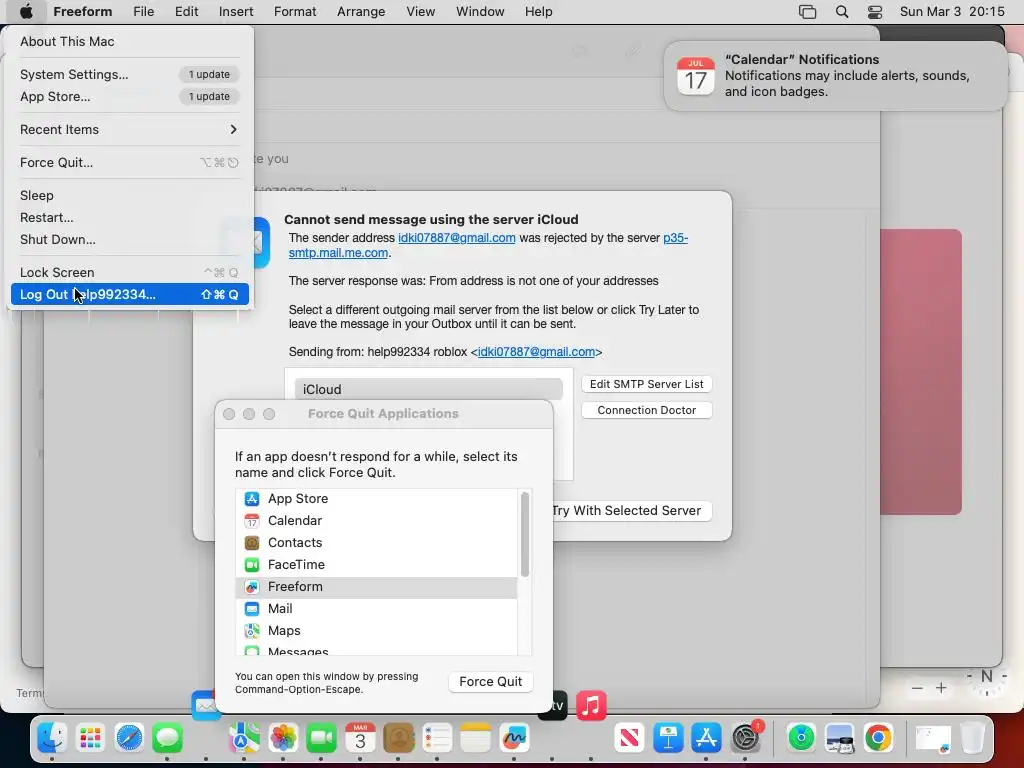Image resolution: width=1024 pixels, height=768 pixels.
Task: Select Maps in Force Quit list
Action: click(x=376, y=631)
